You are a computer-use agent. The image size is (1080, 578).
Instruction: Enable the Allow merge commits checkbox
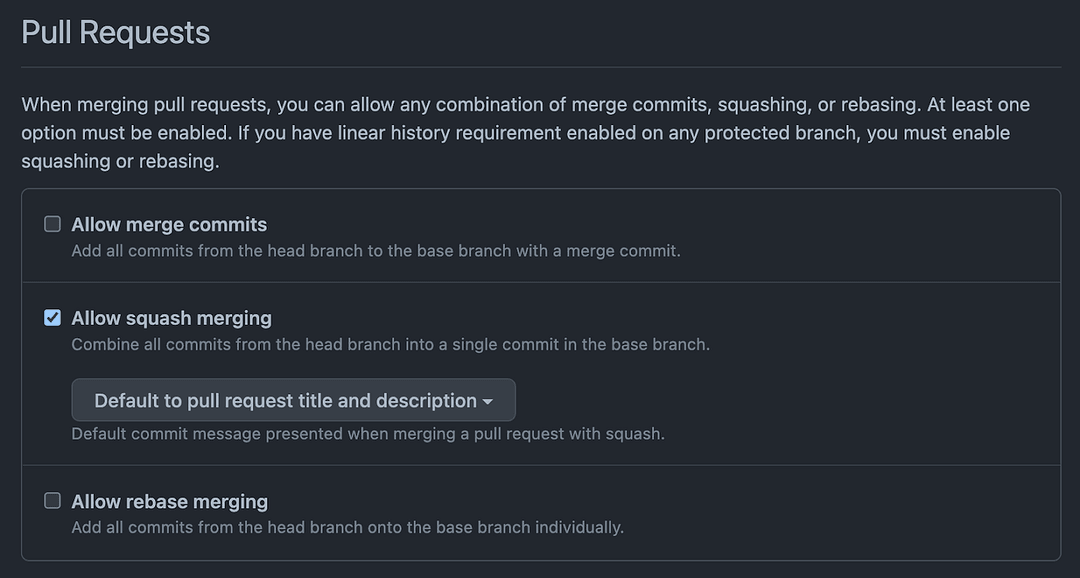coord(51,224)
